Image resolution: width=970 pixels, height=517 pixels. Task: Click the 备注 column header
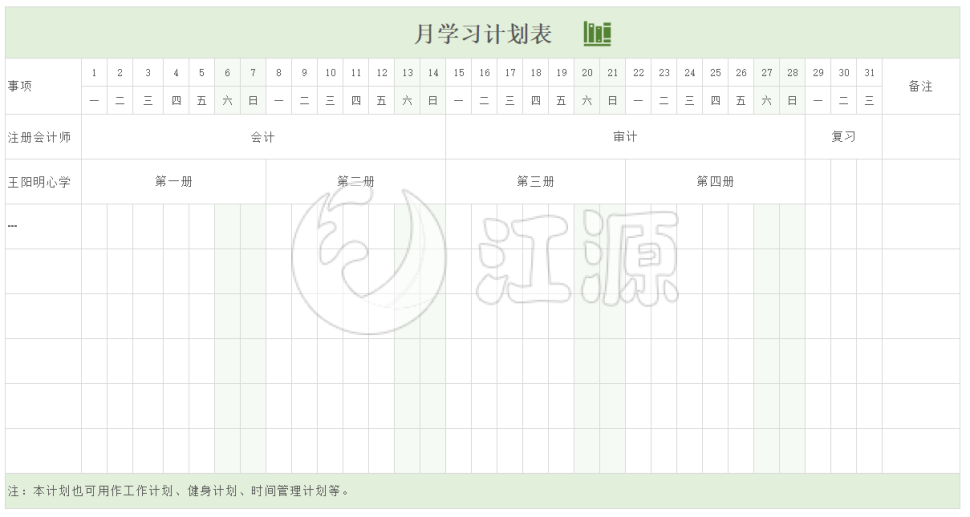pos(920,86)
